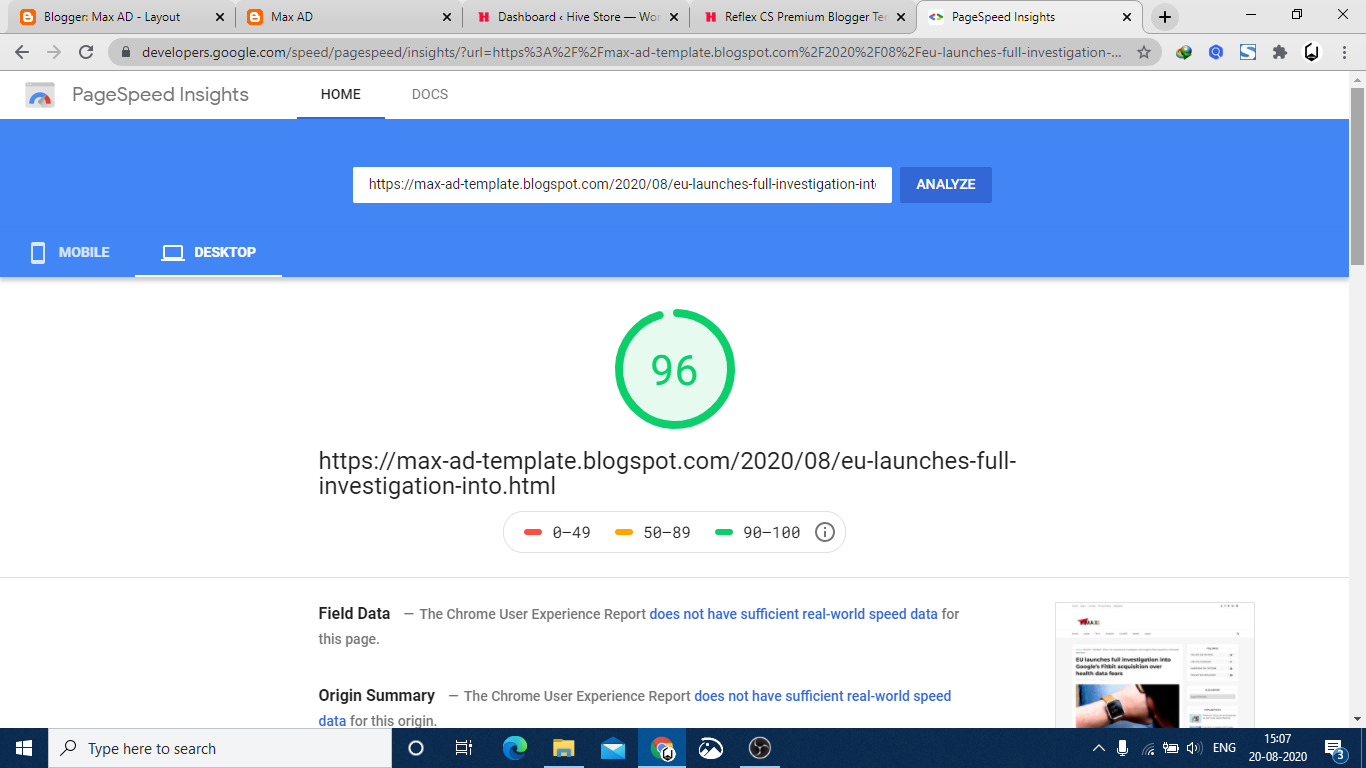
Task: Show hidden system tray icons
Action: pyautogui.click(x=1098, y=748)
